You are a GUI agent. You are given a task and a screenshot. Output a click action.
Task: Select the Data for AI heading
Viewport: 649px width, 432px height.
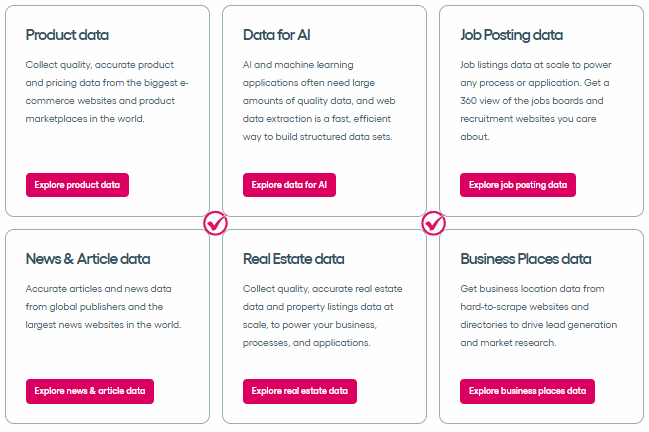coord(277,35)
